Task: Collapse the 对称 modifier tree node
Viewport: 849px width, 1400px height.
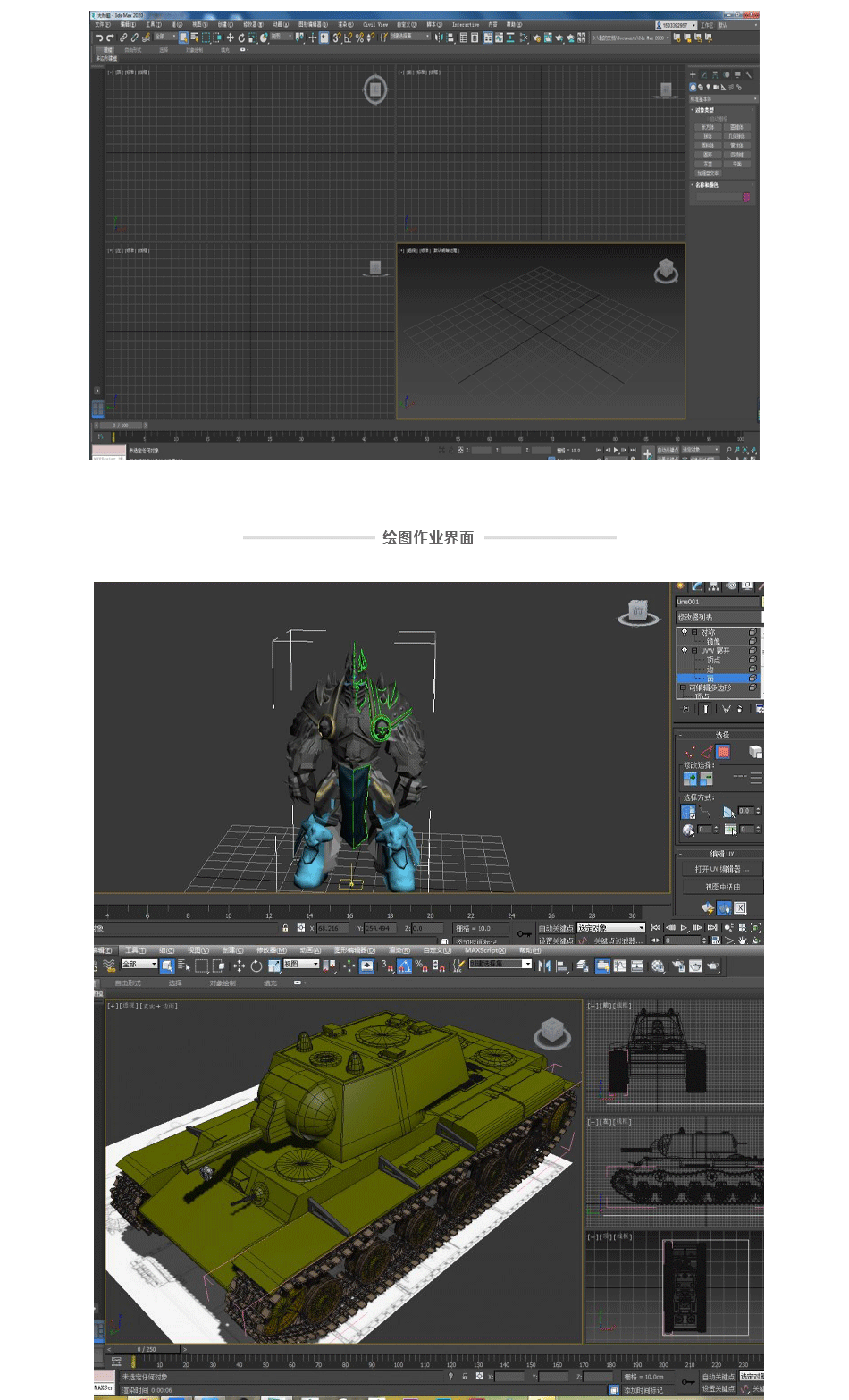Action: [694, 632]
